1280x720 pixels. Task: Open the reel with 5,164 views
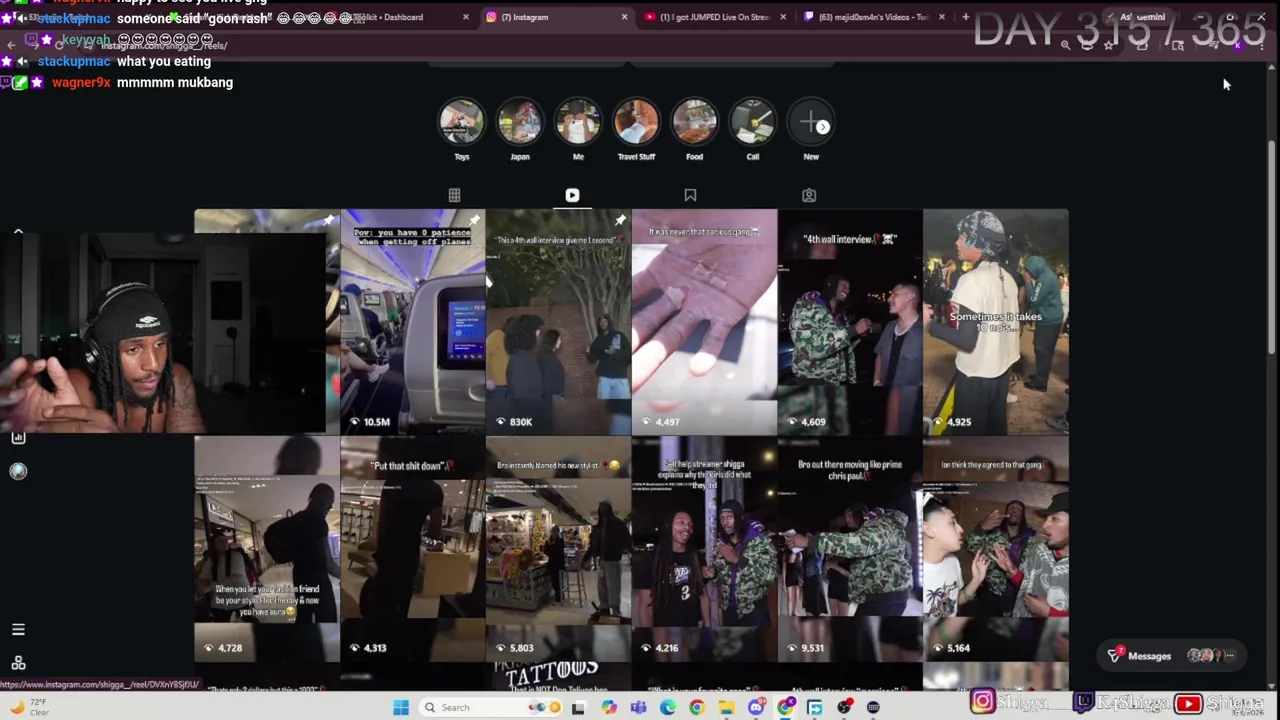pos(996,548)
